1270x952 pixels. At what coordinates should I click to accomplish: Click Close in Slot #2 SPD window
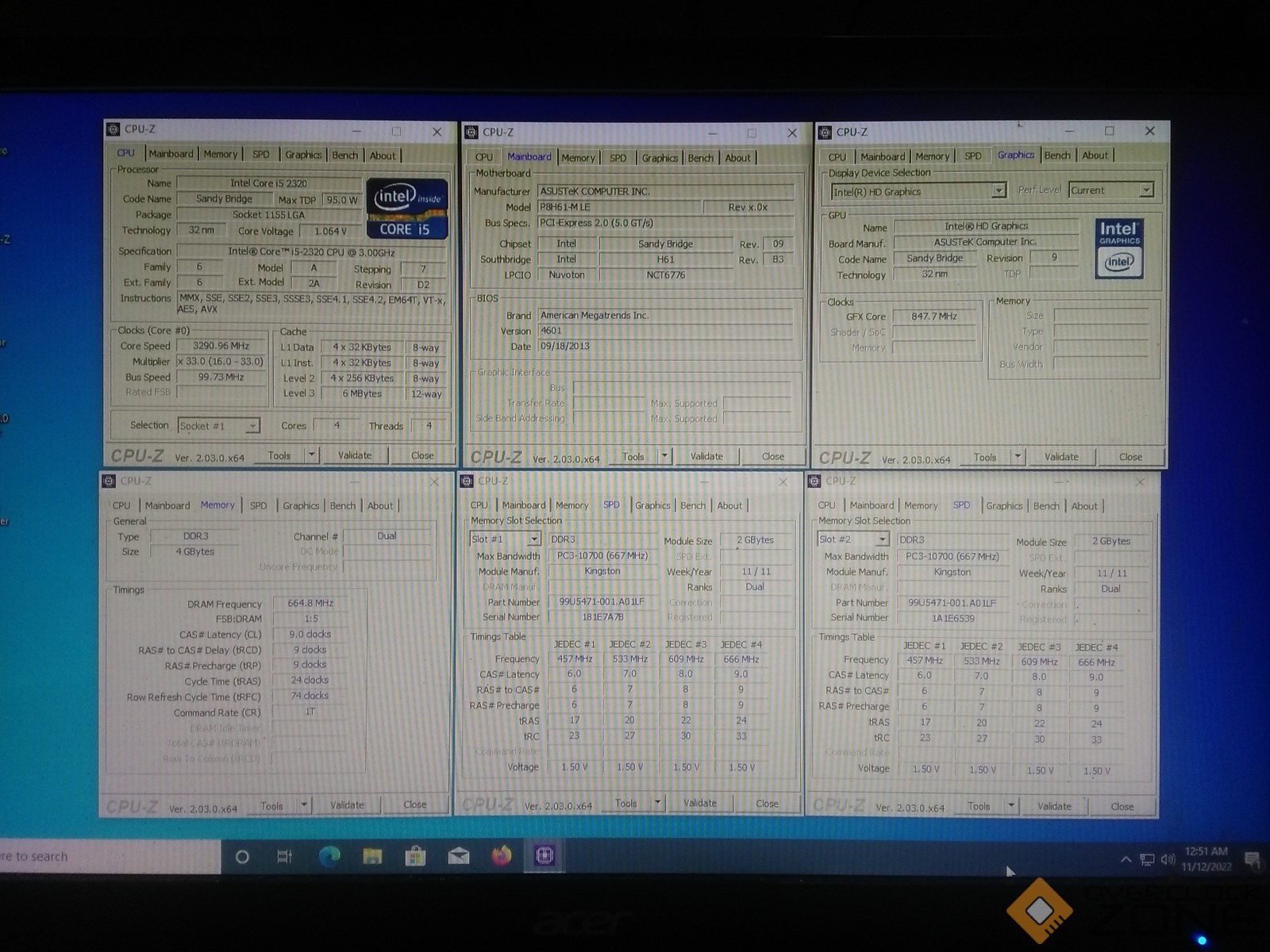click(x=1122, y=807)
